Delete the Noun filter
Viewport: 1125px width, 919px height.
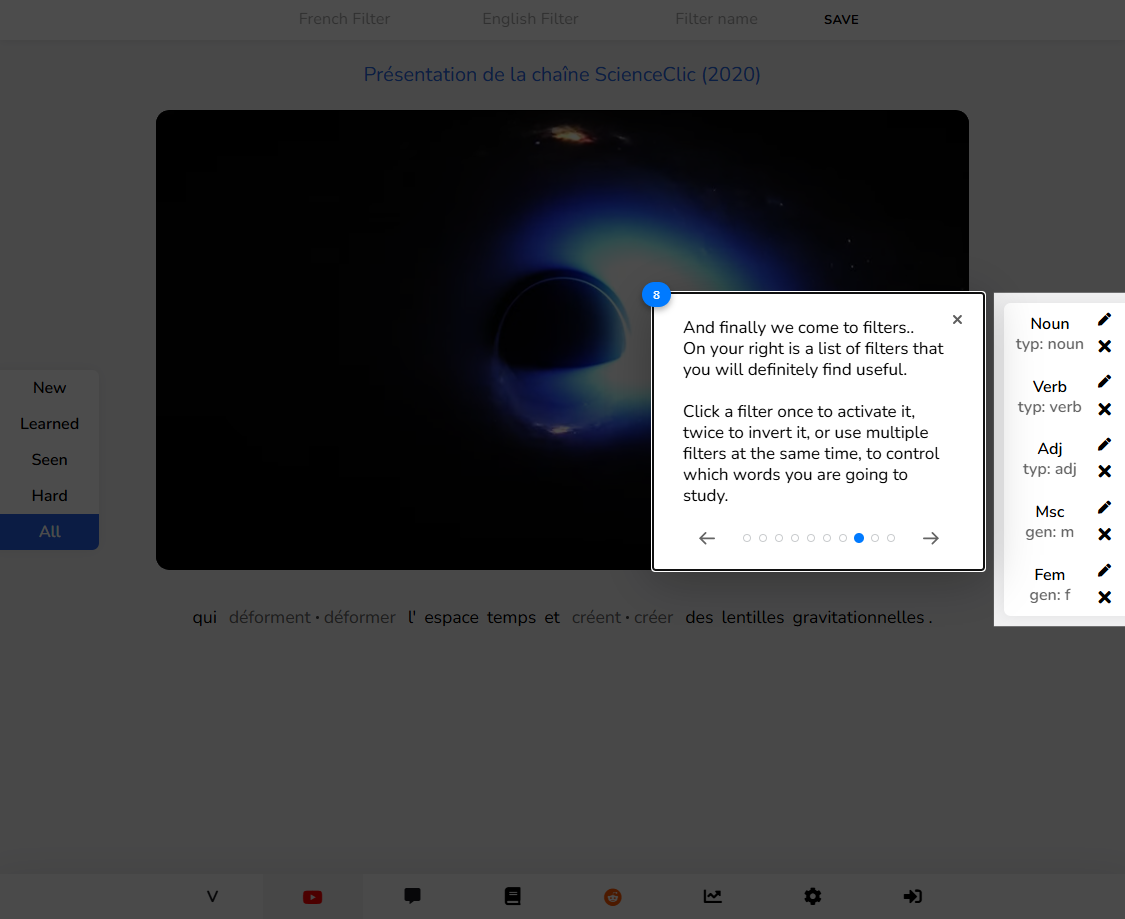1104,346
